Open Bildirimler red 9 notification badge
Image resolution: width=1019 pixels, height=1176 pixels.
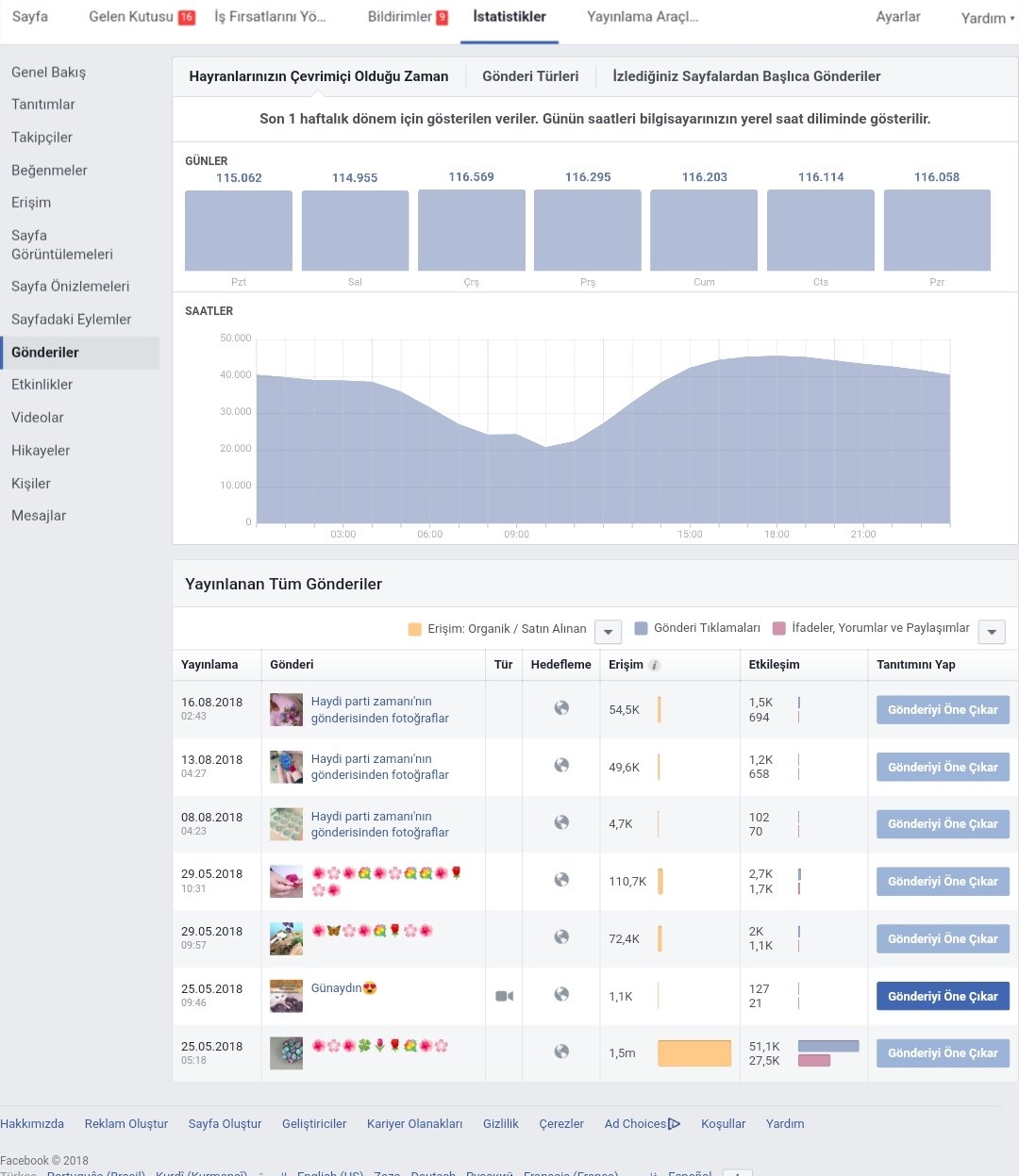click(x=442, y=17)
